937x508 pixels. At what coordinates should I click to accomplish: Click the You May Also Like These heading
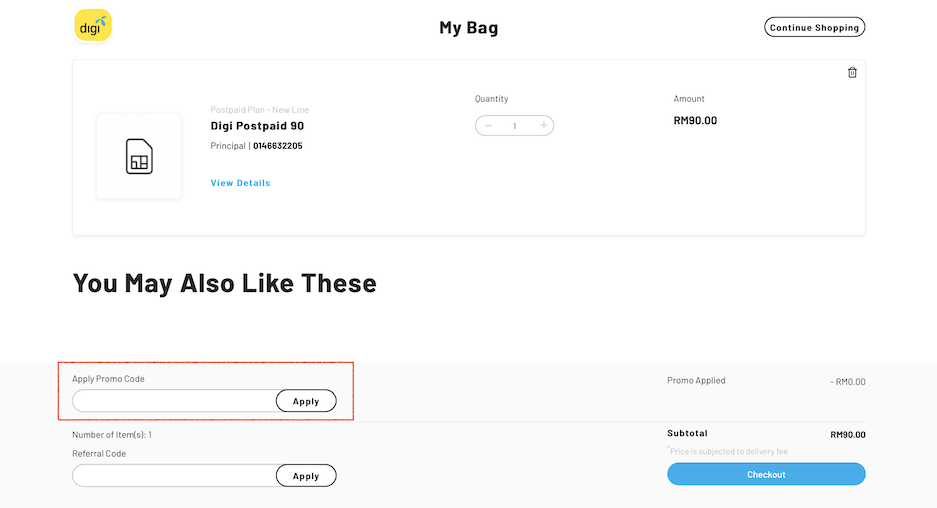click(x=225, y=283)
